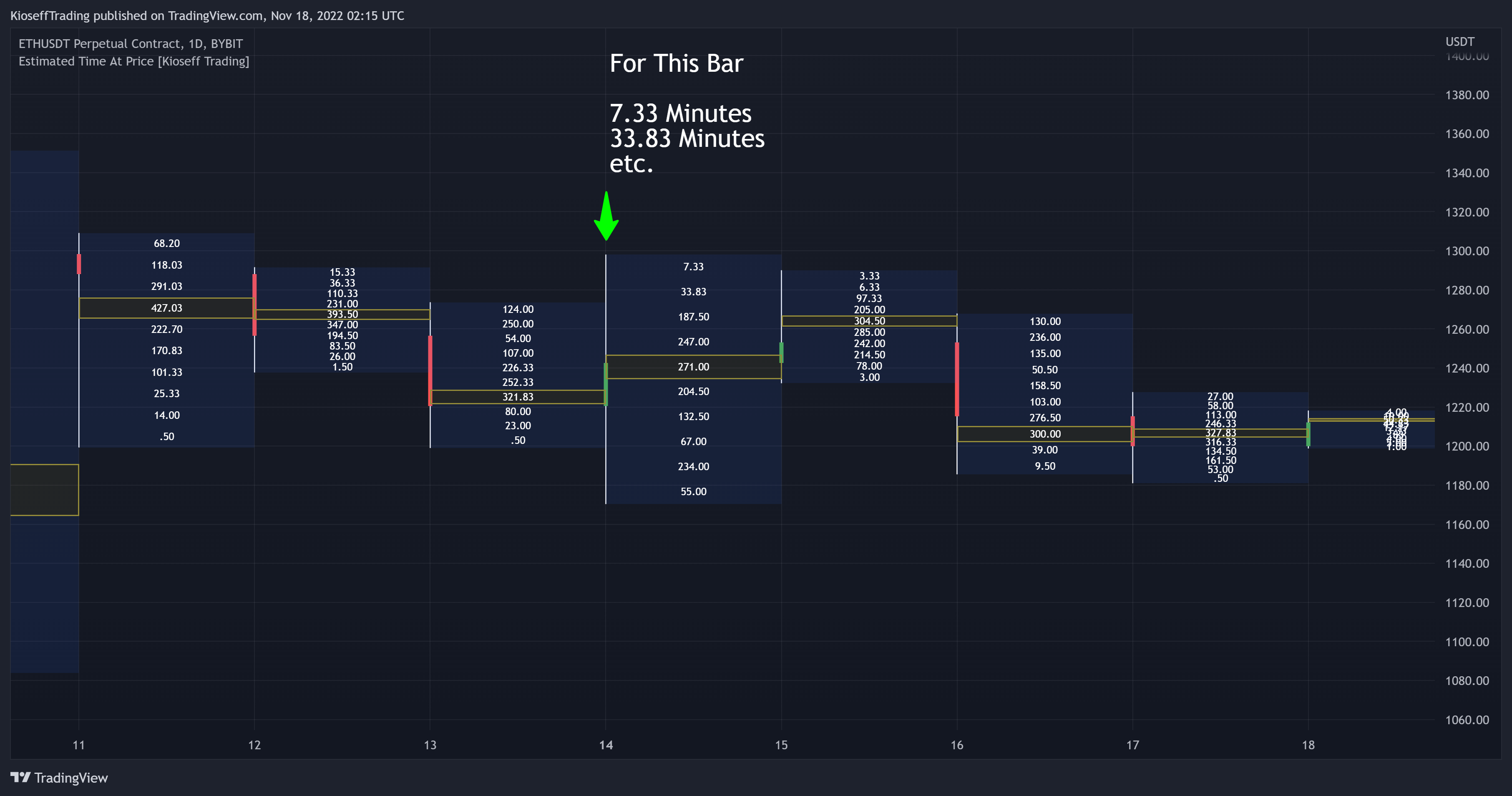The image size is (1512, 796).
Task: Click the large red candle body on day 13
Action: (430, 370)
